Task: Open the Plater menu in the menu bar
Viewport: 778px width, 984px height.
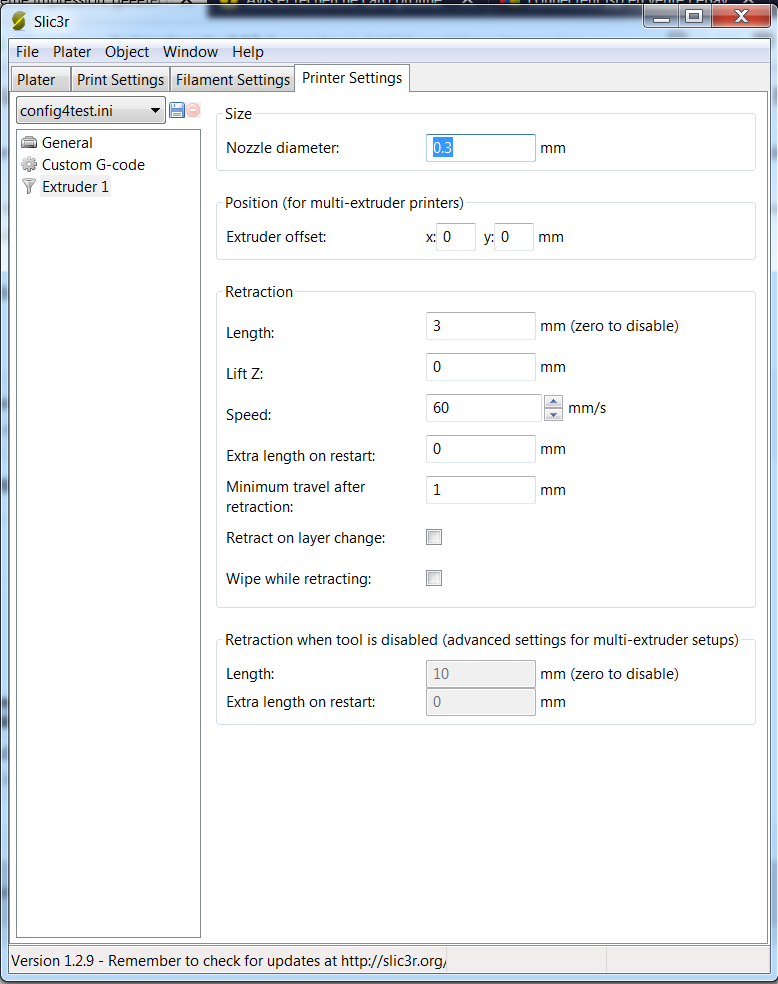Action: pyautogui.click(x=72, y=51)
